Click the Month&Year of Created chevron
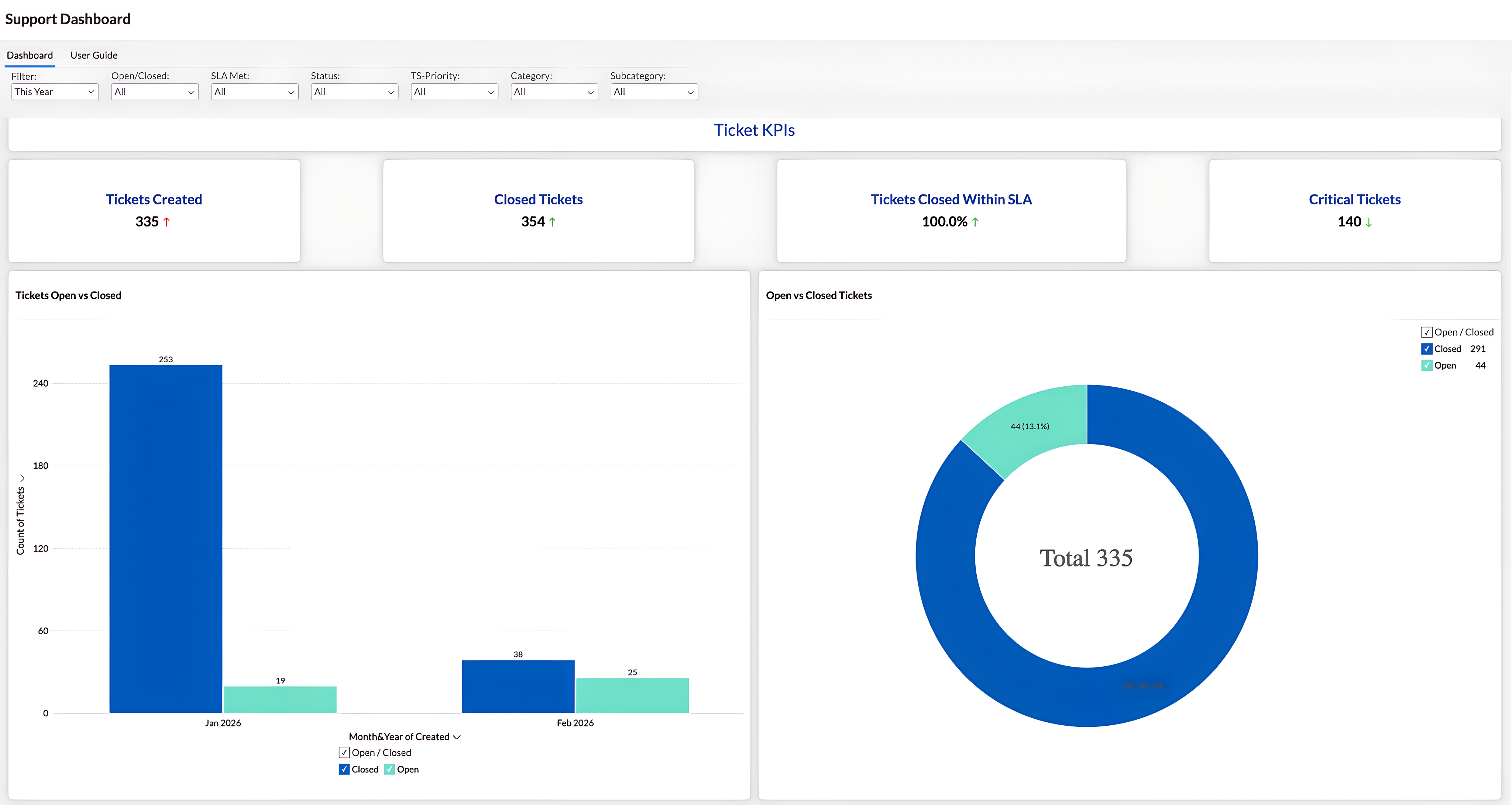Viewport: 1512px width, 805px height. tap(457, 737)
